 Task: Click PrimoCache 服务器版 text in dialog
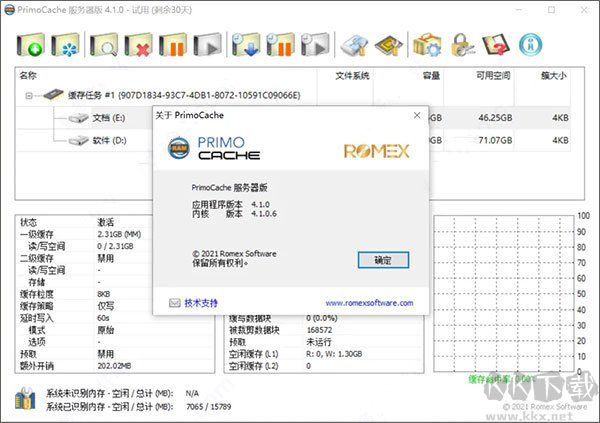pyautogui.click(x=229, y=188)
